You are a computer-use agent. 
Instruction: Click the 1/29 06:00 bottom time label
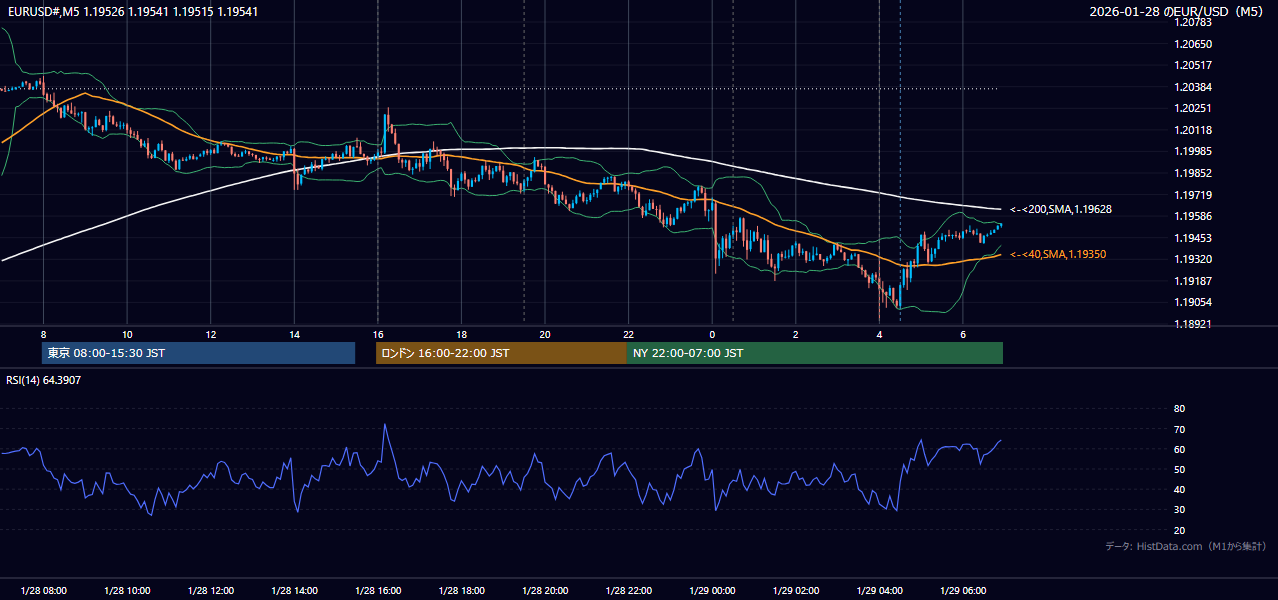pyautogui.click(x=963, y=590)
